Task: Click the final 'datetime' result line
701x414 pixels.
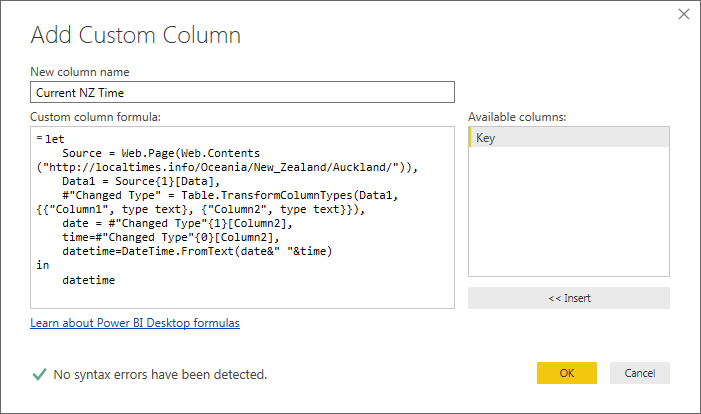Action: (88, 281)
